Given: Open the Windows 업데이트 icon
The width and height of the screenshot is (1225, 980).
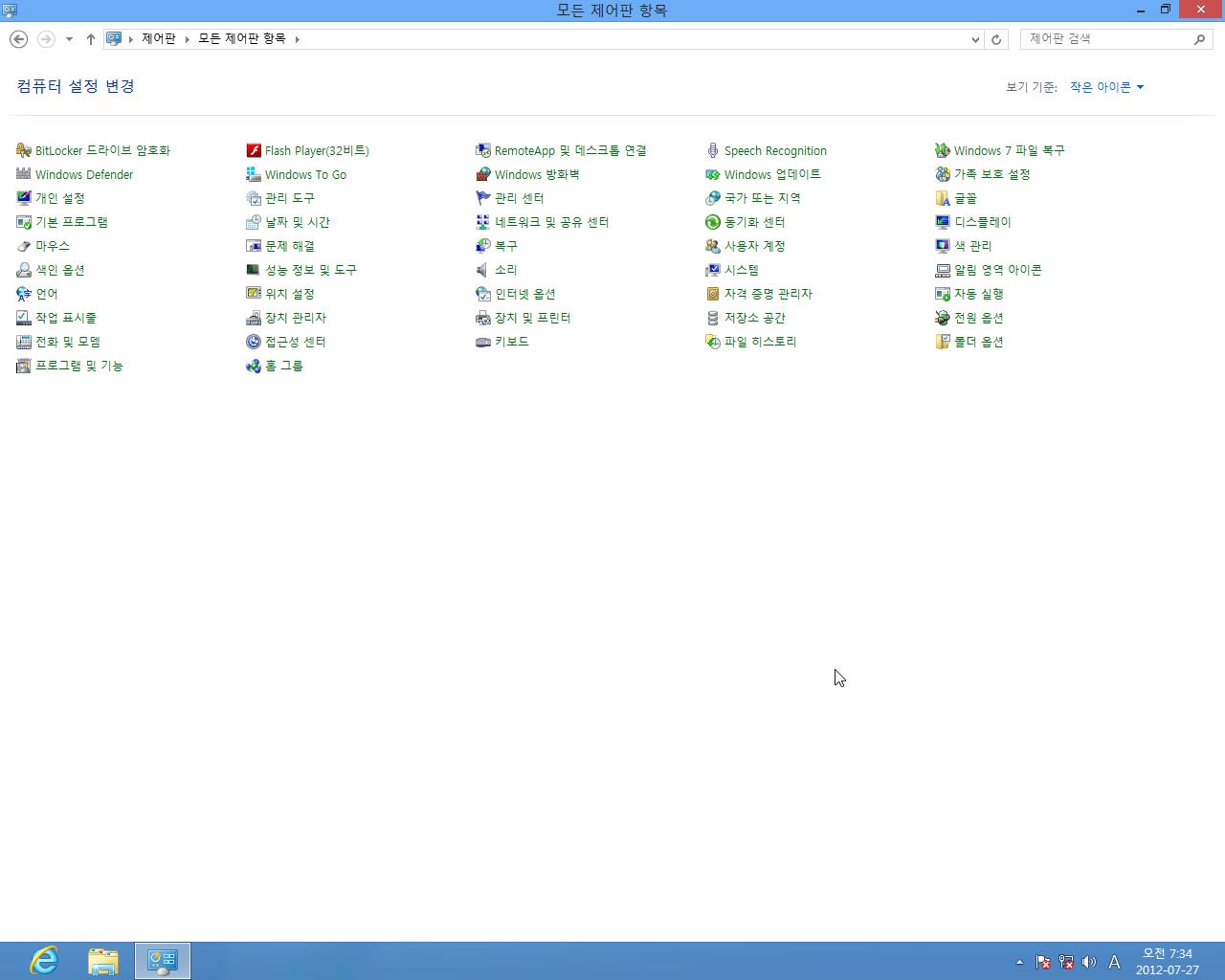Looking at the screenshot, I should click(713, 174).
